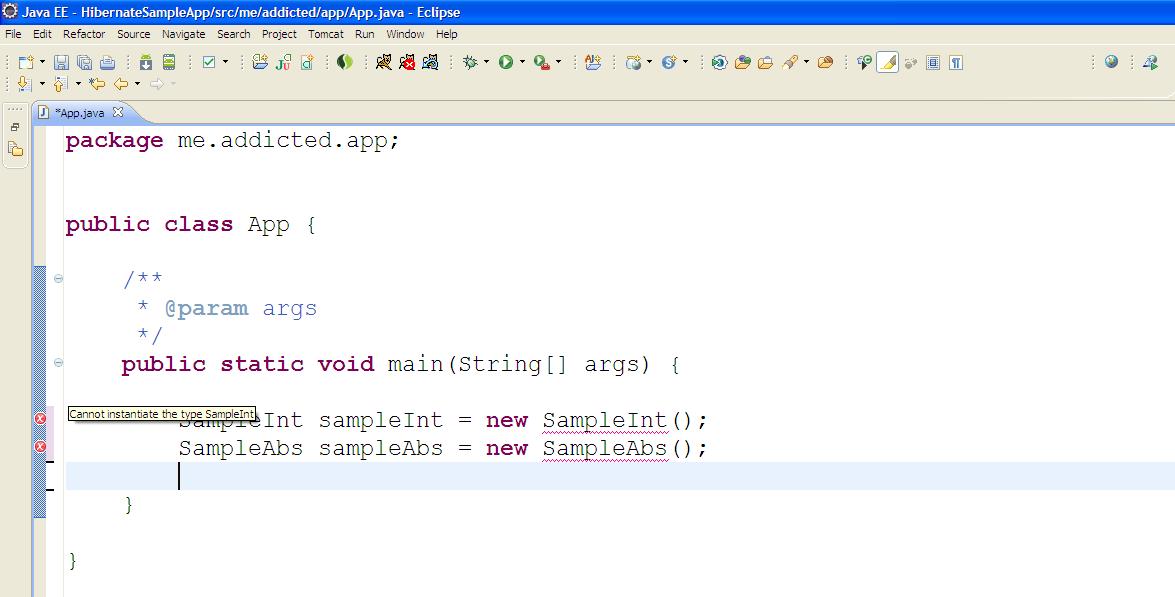
Task: Open the Run button dropdown arrow
Action: pos(522,62)
